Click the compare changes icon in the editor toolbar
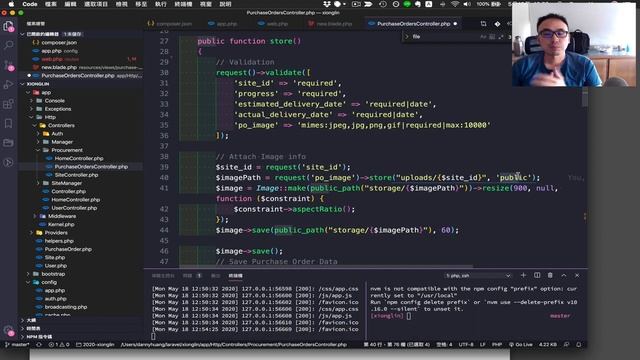The height and width of the screenshot is (360, 640). pyautogui.click(x=483, y=24)
